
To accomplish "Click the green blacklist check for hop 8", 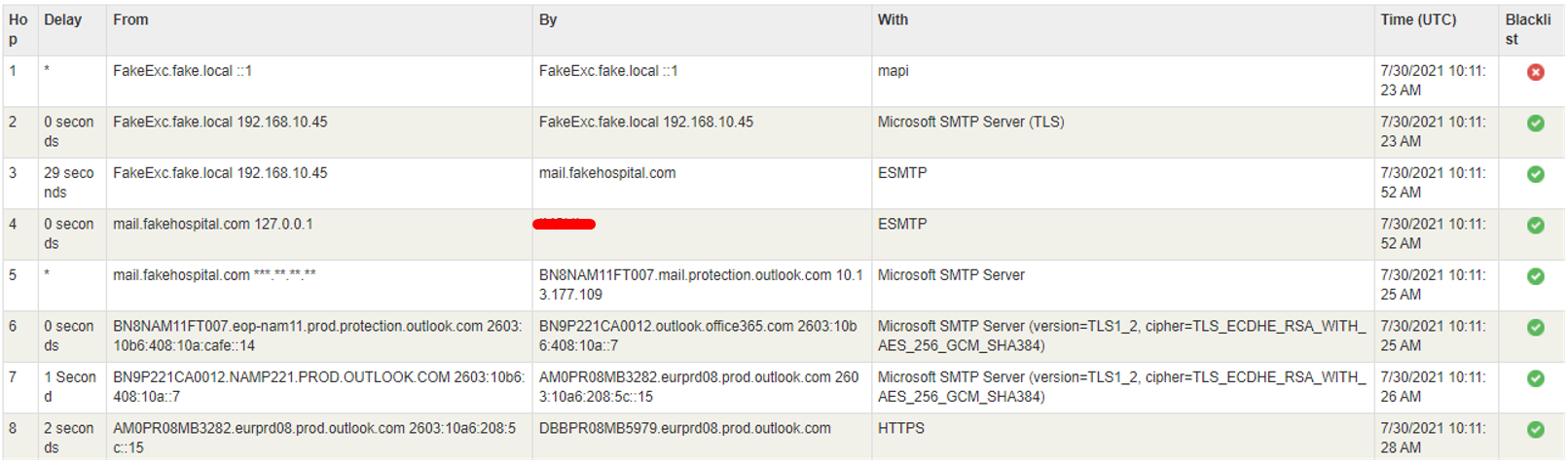I will point(1535,430).
